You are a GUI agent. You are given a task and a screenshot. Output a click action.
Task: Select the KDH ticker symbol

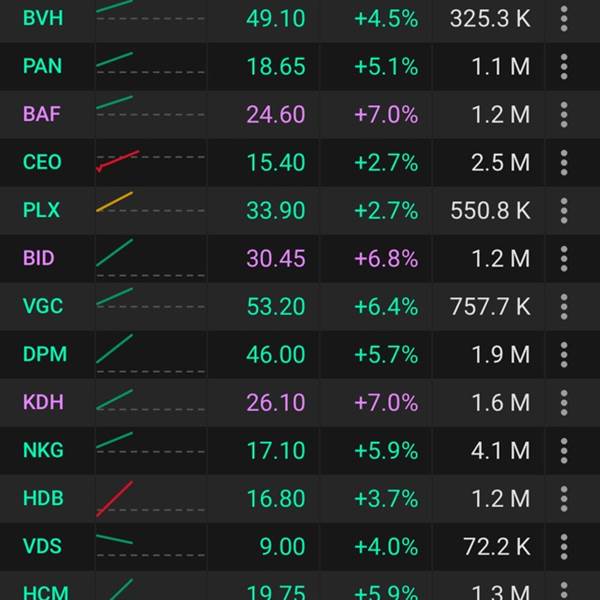coord(43,402)
